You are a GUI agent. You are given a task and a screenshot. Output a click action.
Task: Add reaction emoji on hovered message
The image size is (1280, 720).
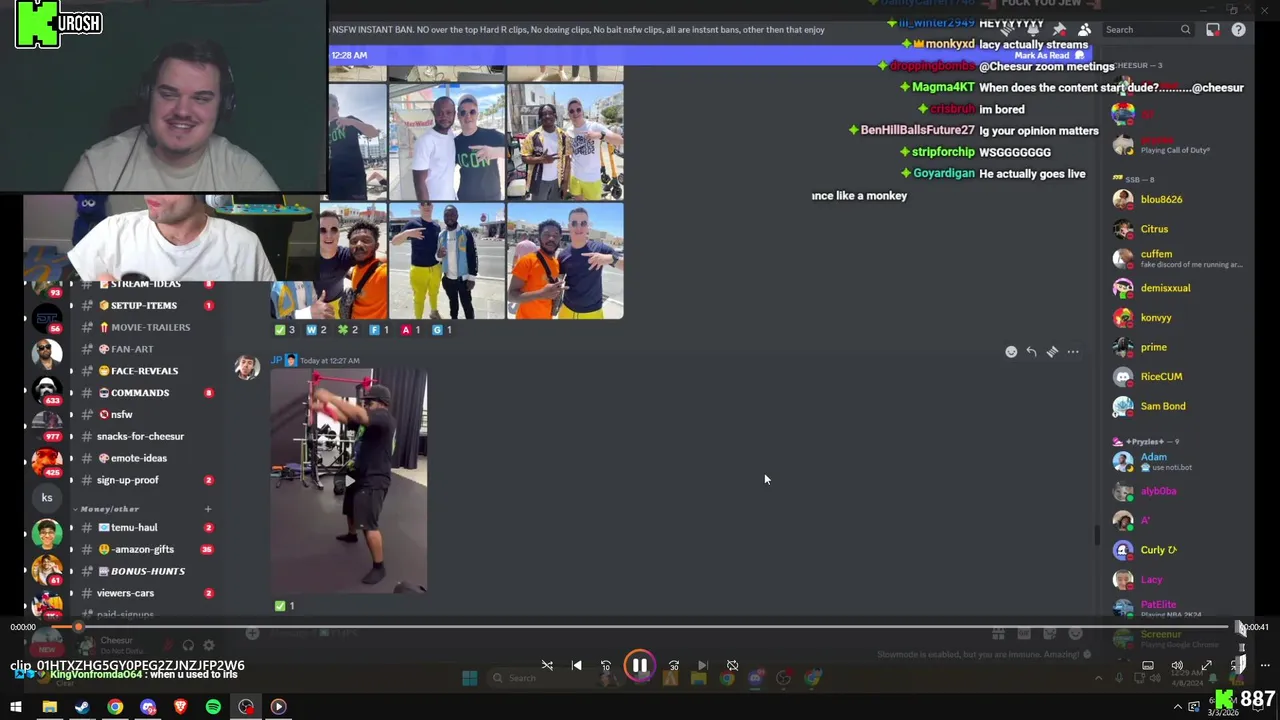pos(1011,352)
